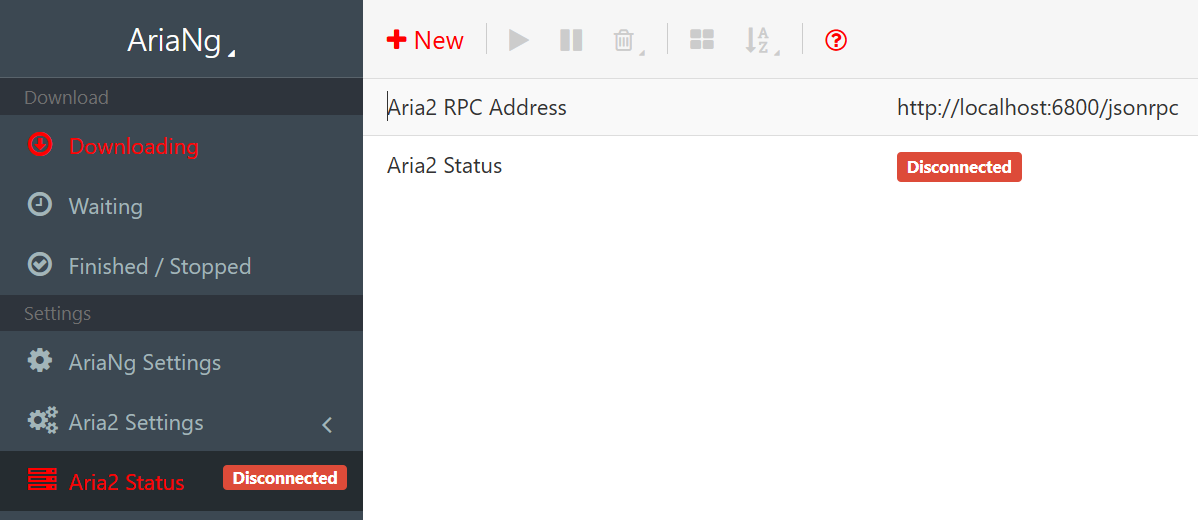The image size is (1198, 520).
Task: Click the AriaNg Settings gear icon
Action: click(x=40, y=360)
